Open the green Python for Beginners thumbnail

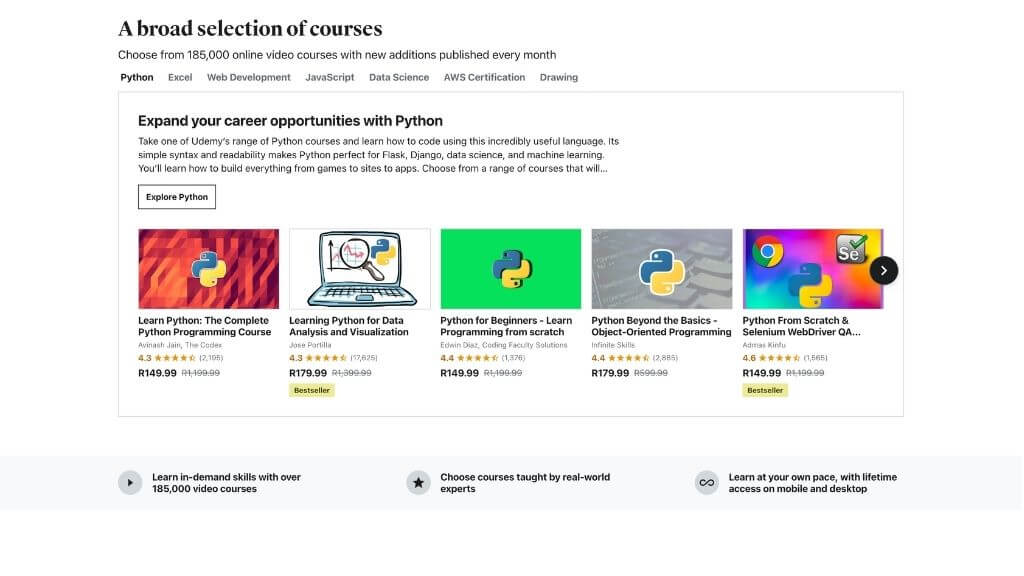pyautogui.click(x=510, y=269)
